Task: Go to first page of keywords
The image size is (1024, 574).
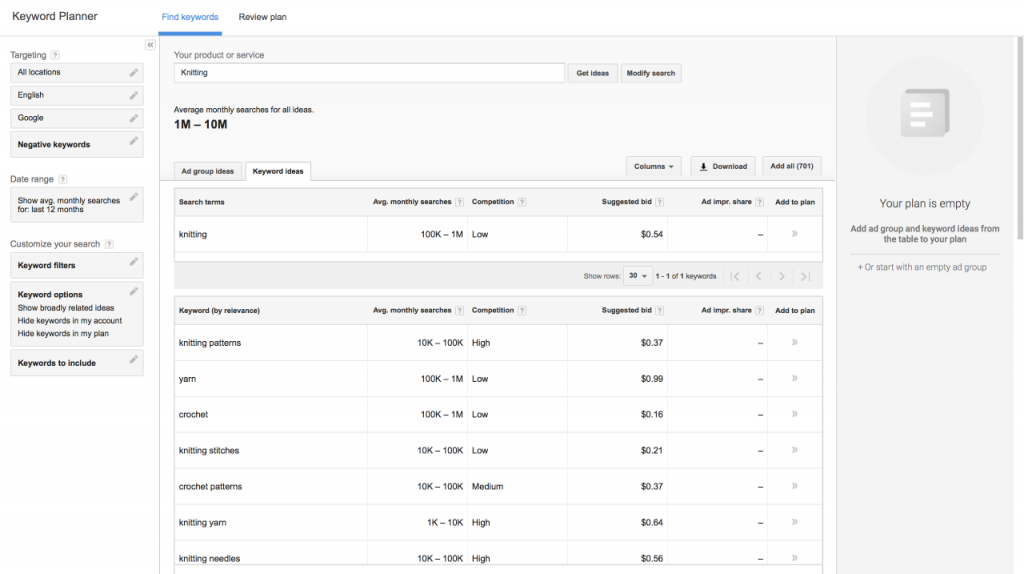Action: [x=735, y=276]
